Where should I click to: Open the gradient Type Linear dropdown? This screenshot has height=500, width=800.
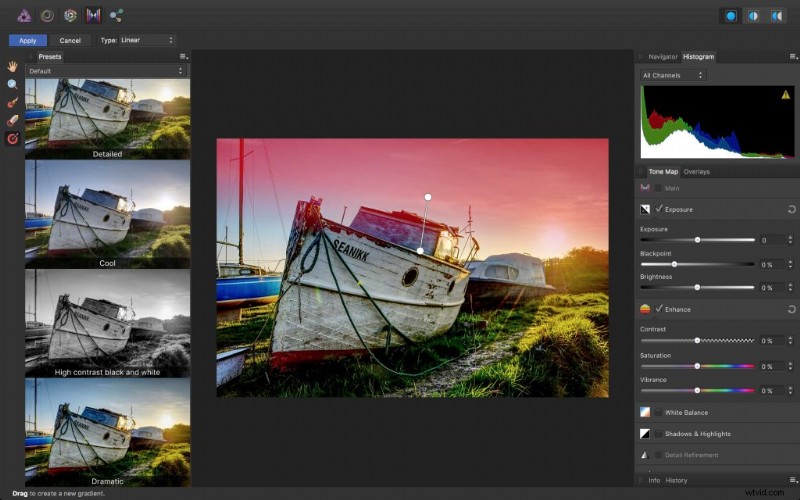pyautogui.click(x=147, y=40)
